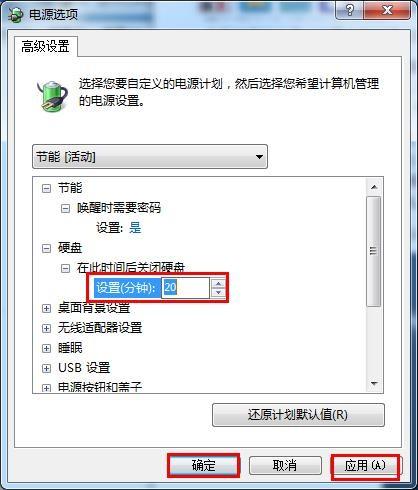Expand the 桌面背景设置 node
Image resolution: width=418 pixels, height=490 pixels.
[x=46, y=308]
